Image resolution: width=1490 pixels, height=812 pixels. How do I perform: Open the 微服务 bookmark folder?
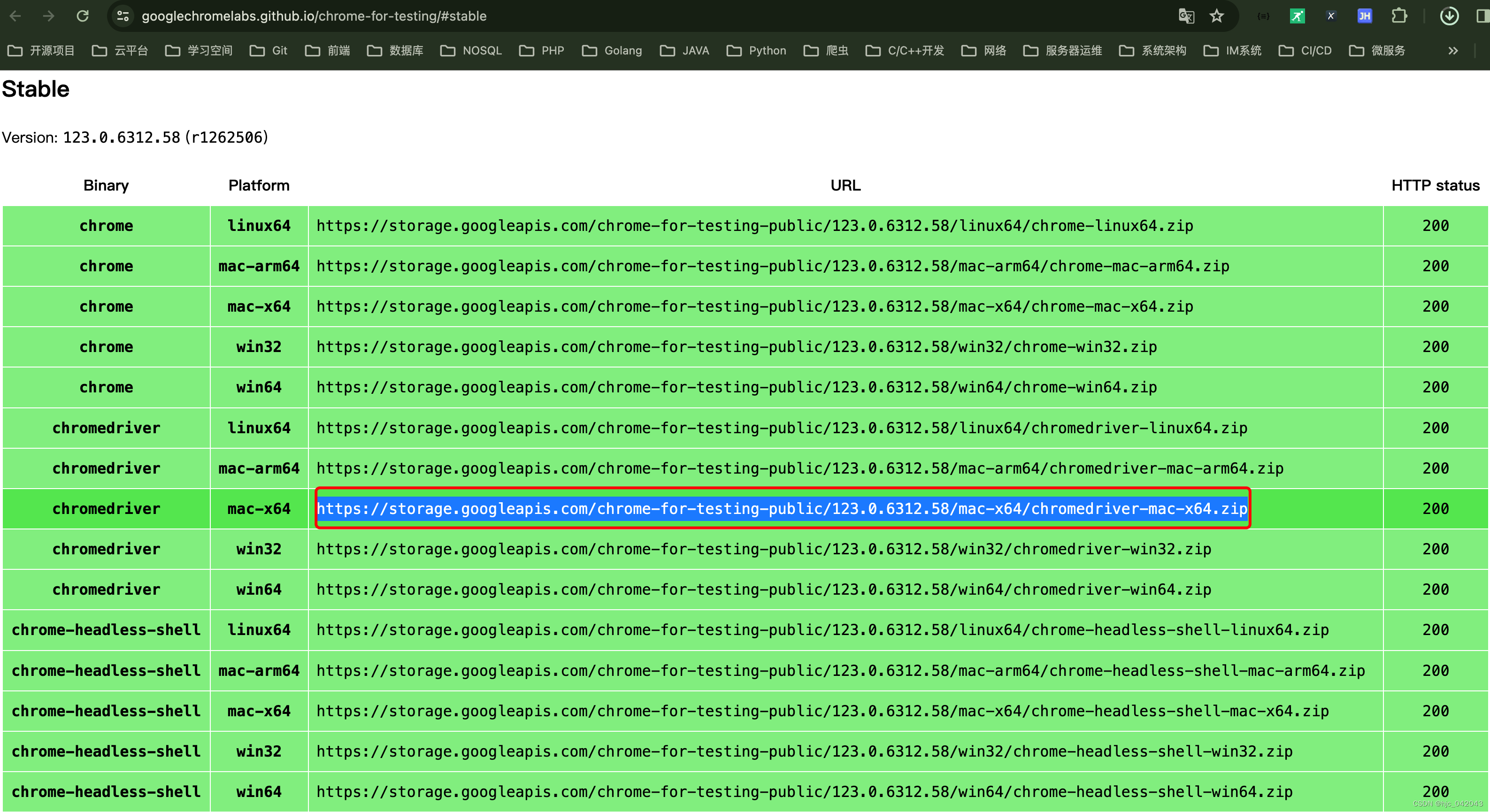coord(1377,51)
